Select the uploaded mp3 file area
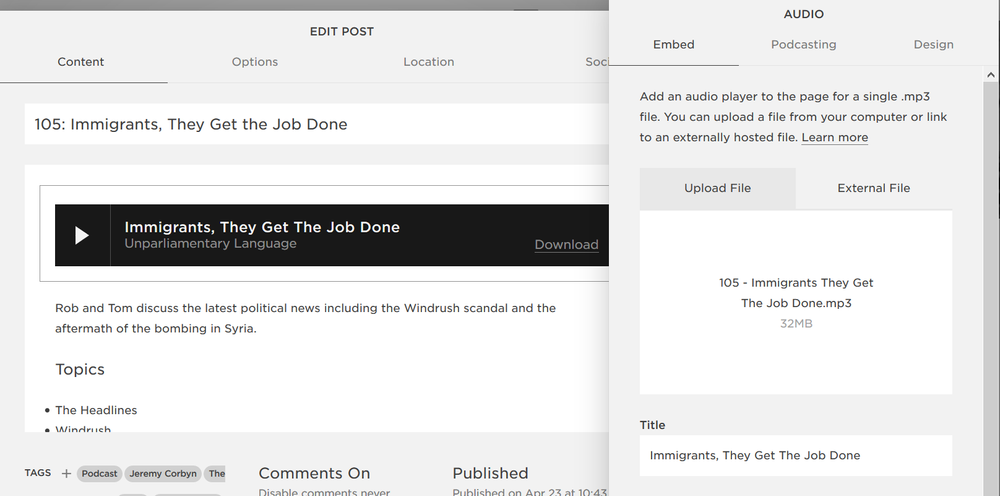1000x496 pixels. tap(796, 303)
